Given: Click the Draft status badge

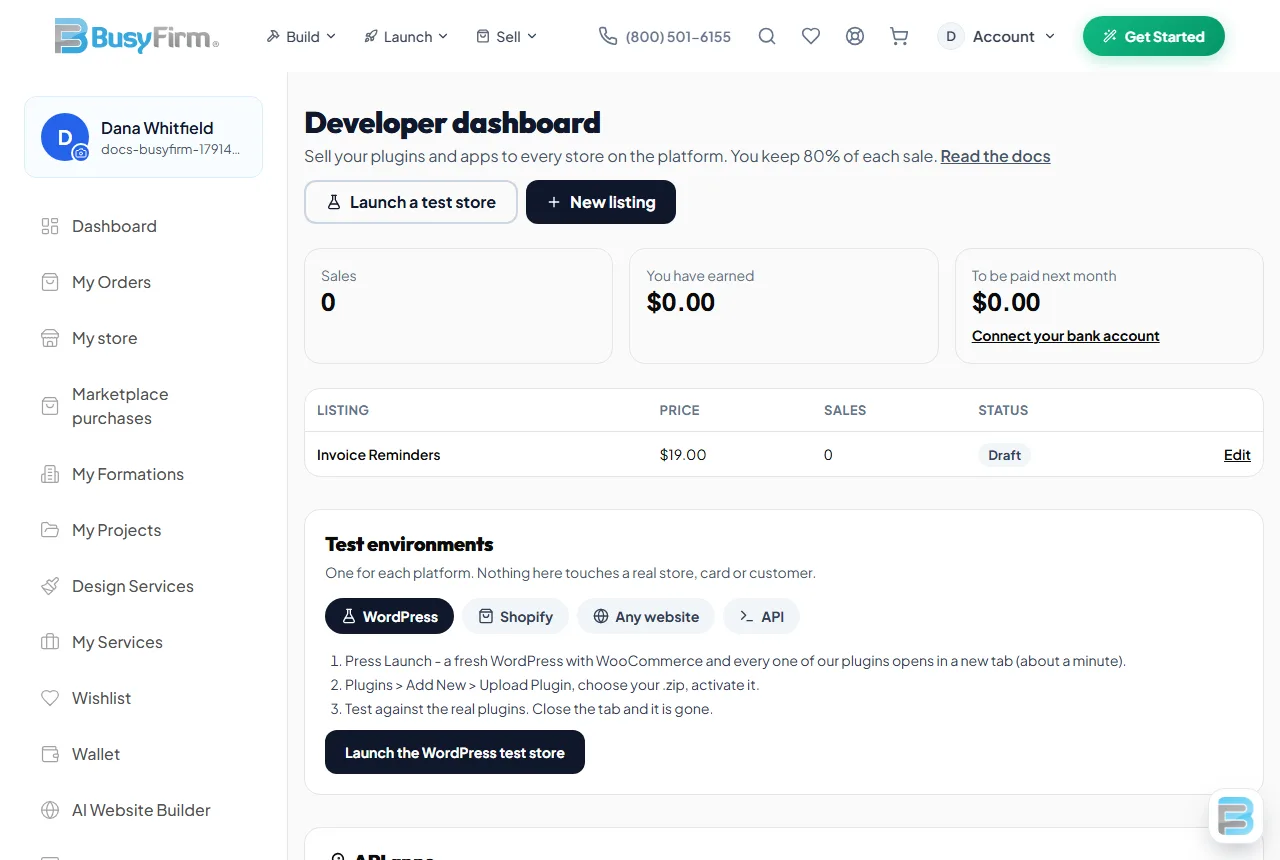Looking at the screenshot, I should [x=1004, y=455].
